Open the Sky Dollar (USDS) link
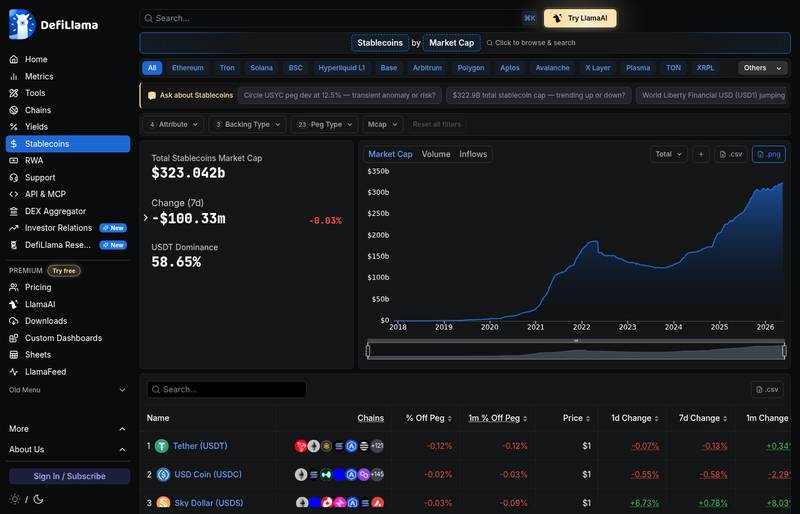 pyautogui.click(x=209, y=503)
